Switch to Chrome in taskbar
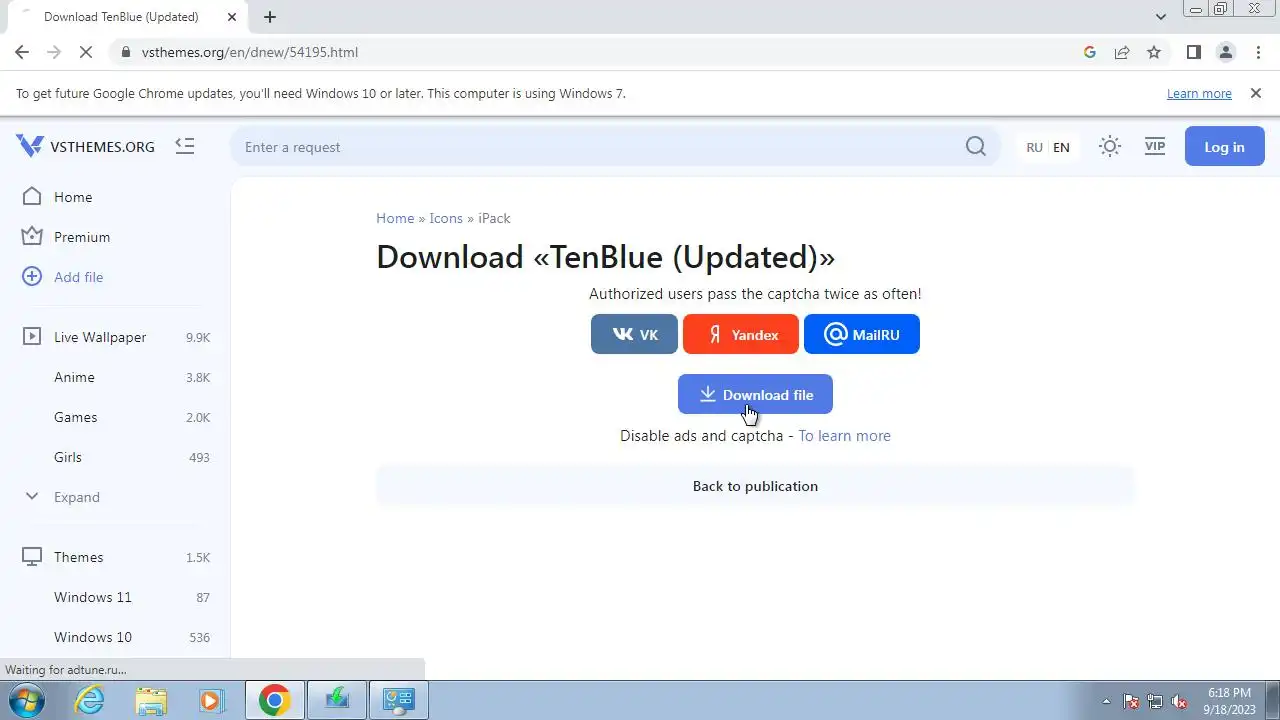 tap(275, 700)
